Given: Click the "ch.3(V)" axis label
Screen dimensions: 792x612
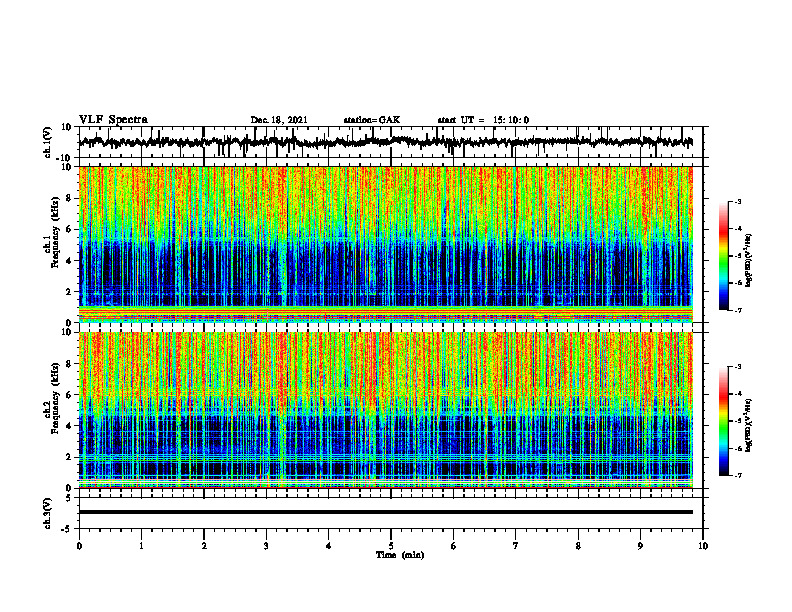Looking at the screenshot, I should (x=48, y=513).
